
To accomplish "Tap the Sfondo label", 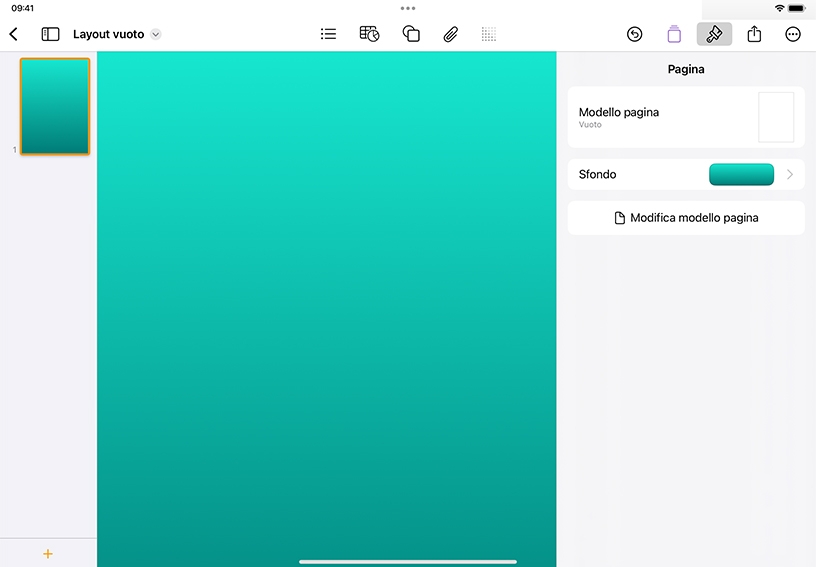I will click(597, 174).
